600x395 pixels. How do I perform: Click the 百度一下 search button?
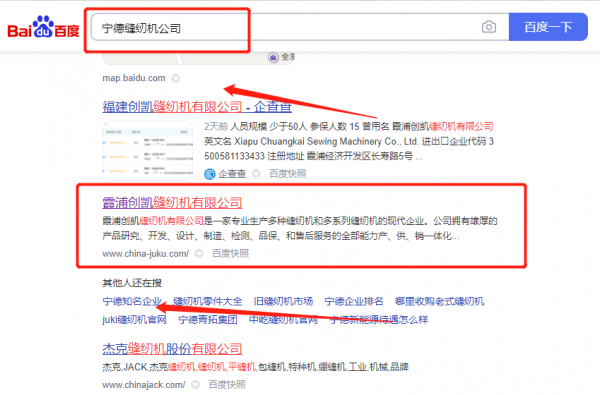(x=548, y=27)
